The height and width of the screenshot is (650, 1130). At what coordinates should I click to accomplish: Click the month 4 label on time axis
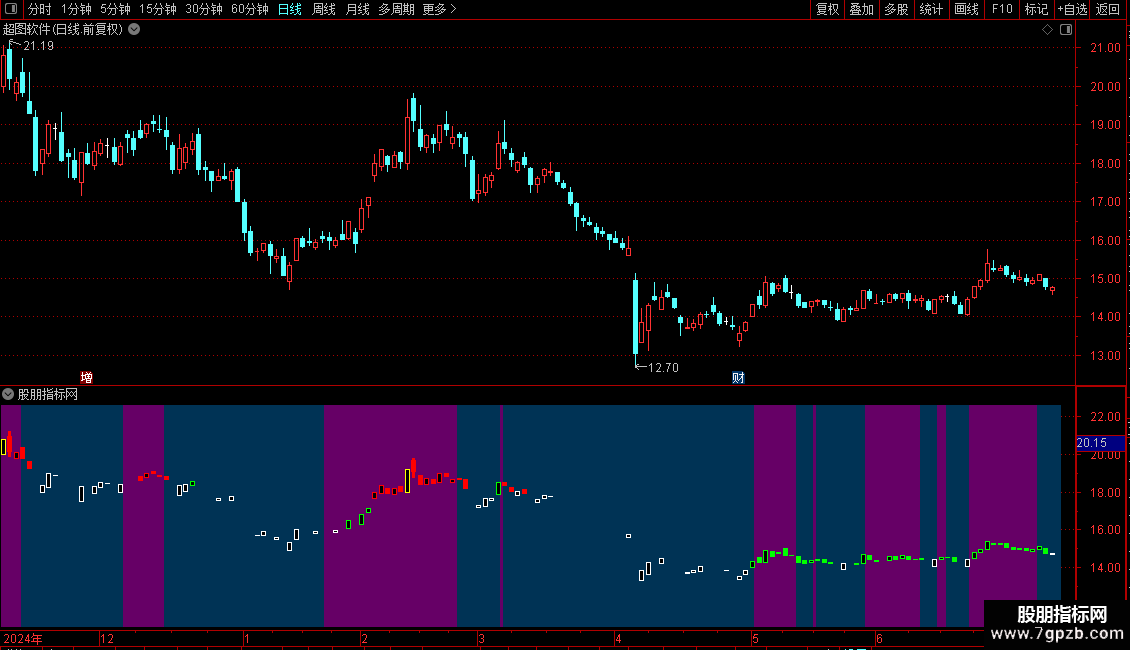point(618,638)
